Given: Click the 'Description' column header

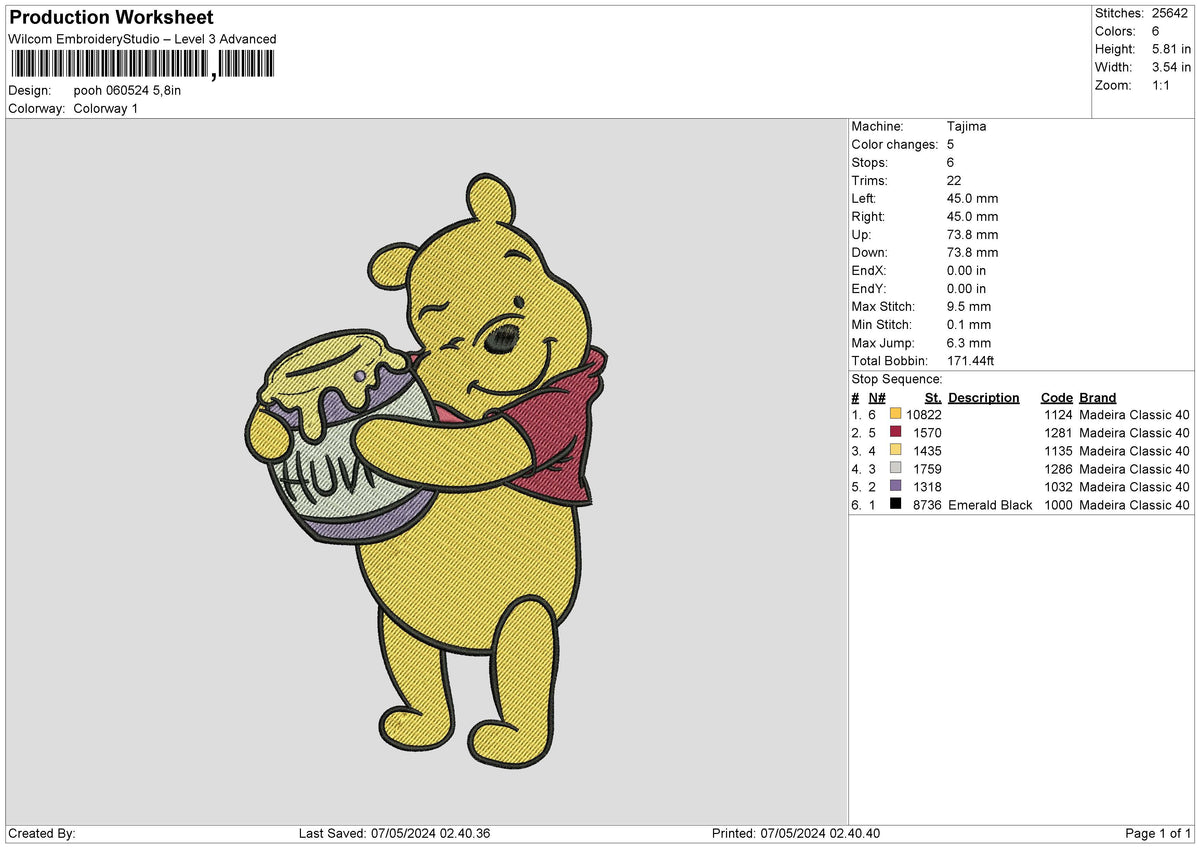Looking at the screenshot, I should click(x=984, y=398).
